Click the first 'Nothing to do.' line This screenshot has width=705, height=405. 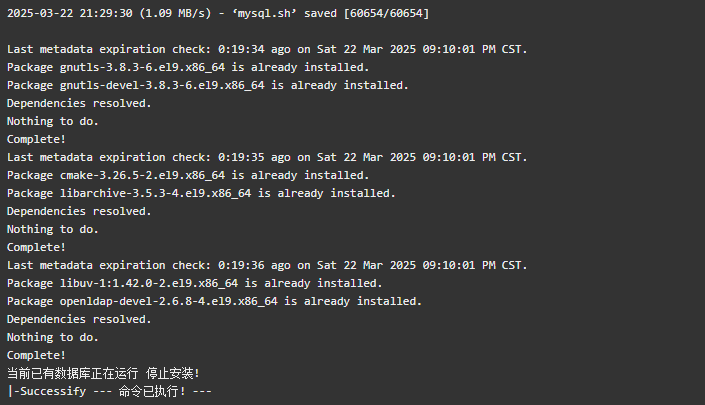(x=53, y=121)
